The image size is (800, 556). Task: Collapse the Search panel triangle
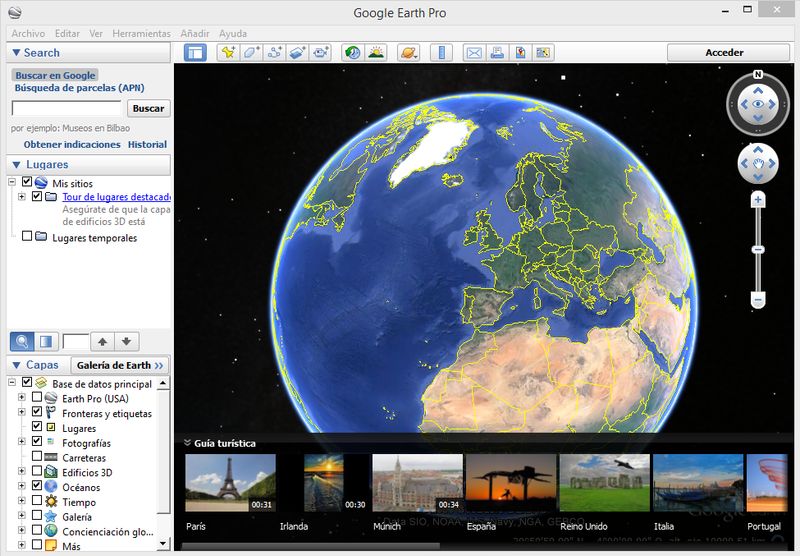point(16,53)
